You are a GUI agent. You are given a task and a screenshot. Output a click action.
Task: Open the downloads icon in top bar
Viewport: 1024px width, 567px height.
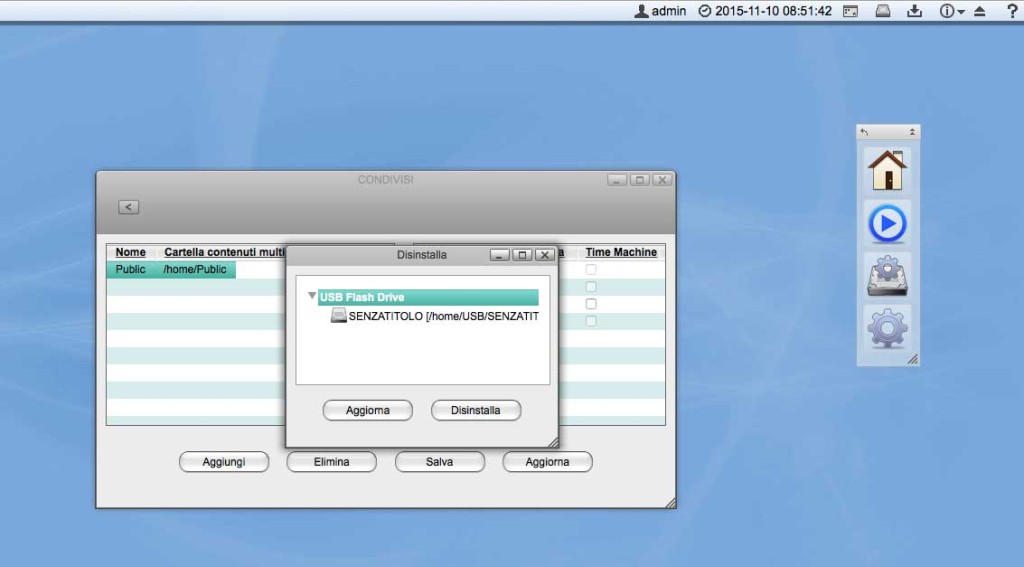pos(915,11)
